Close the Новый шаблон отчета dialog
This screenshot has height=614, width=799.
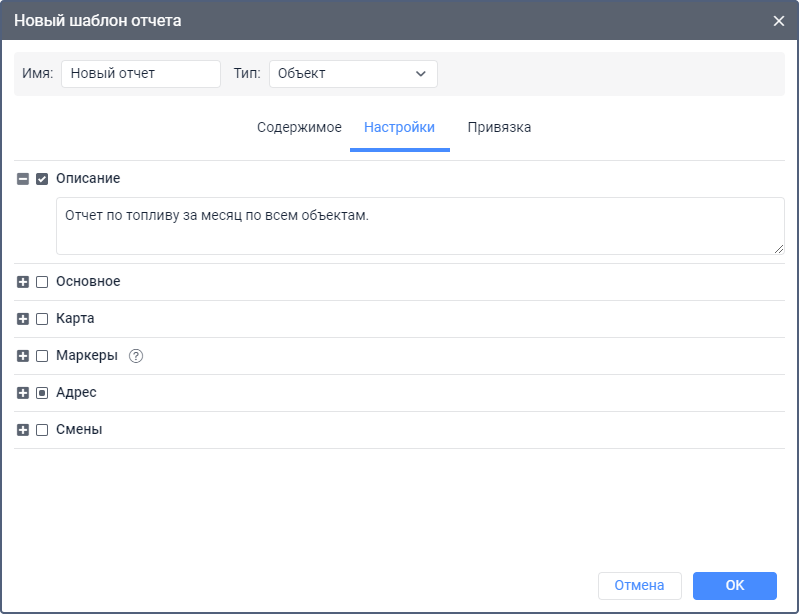click(x=779, y=21)
